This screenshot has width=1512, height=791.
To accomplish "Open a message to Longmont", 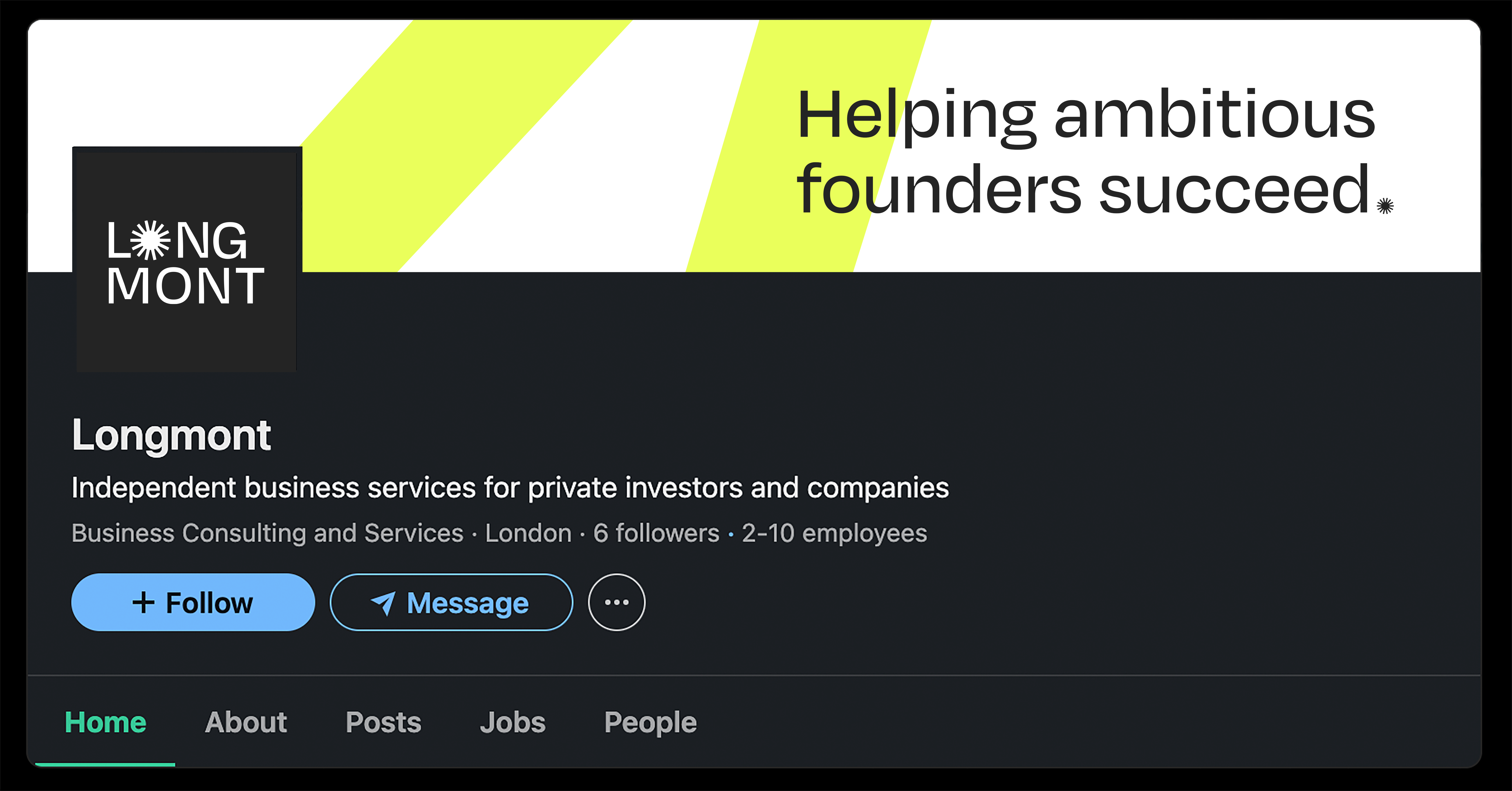I will pyautogui.click(x=451, y=602).
